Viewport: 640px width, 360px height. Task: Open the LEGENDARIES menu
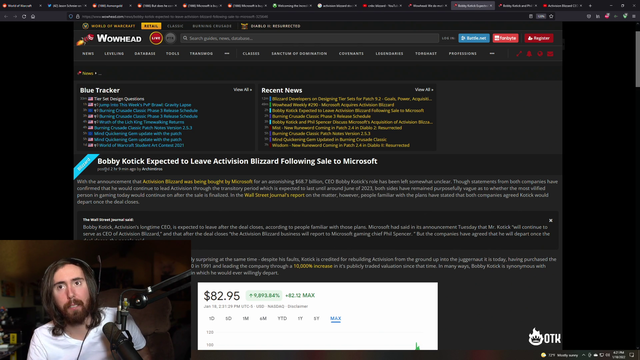tap(389, 53)
